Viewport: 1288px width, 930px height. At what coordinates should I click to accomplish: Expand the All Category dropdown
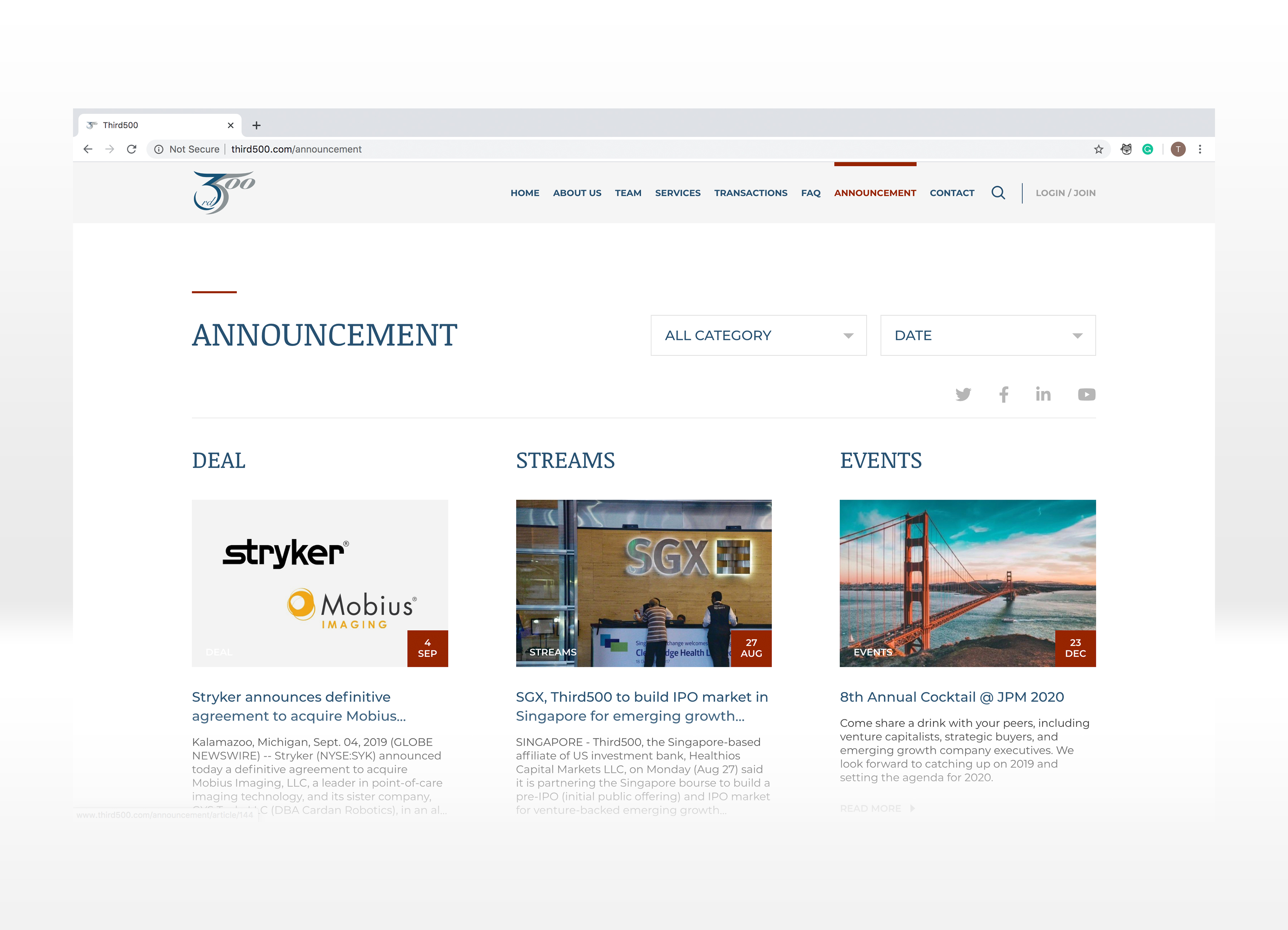(758, 336)
